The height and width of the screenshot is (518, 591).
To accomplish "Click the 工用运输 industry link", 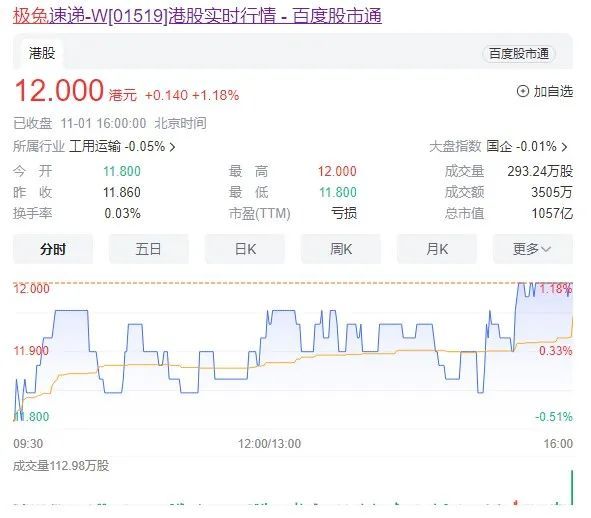I will click(x=95, y=146).
